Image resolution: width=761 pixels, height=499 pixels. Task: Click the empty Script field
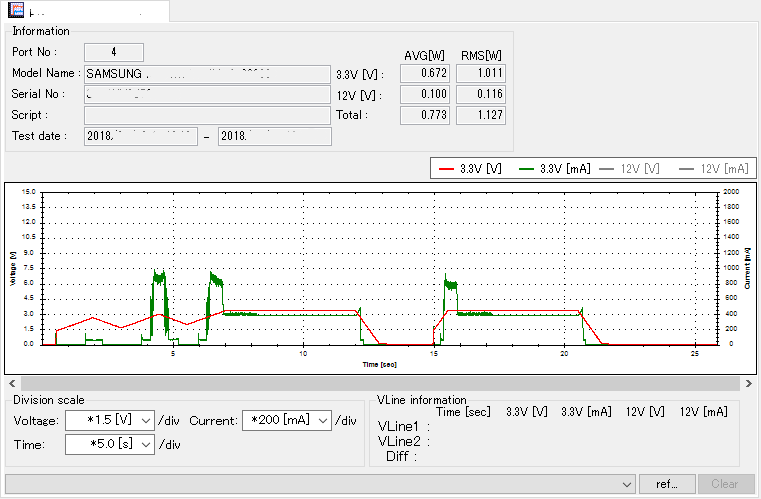[x=206, y=116]
